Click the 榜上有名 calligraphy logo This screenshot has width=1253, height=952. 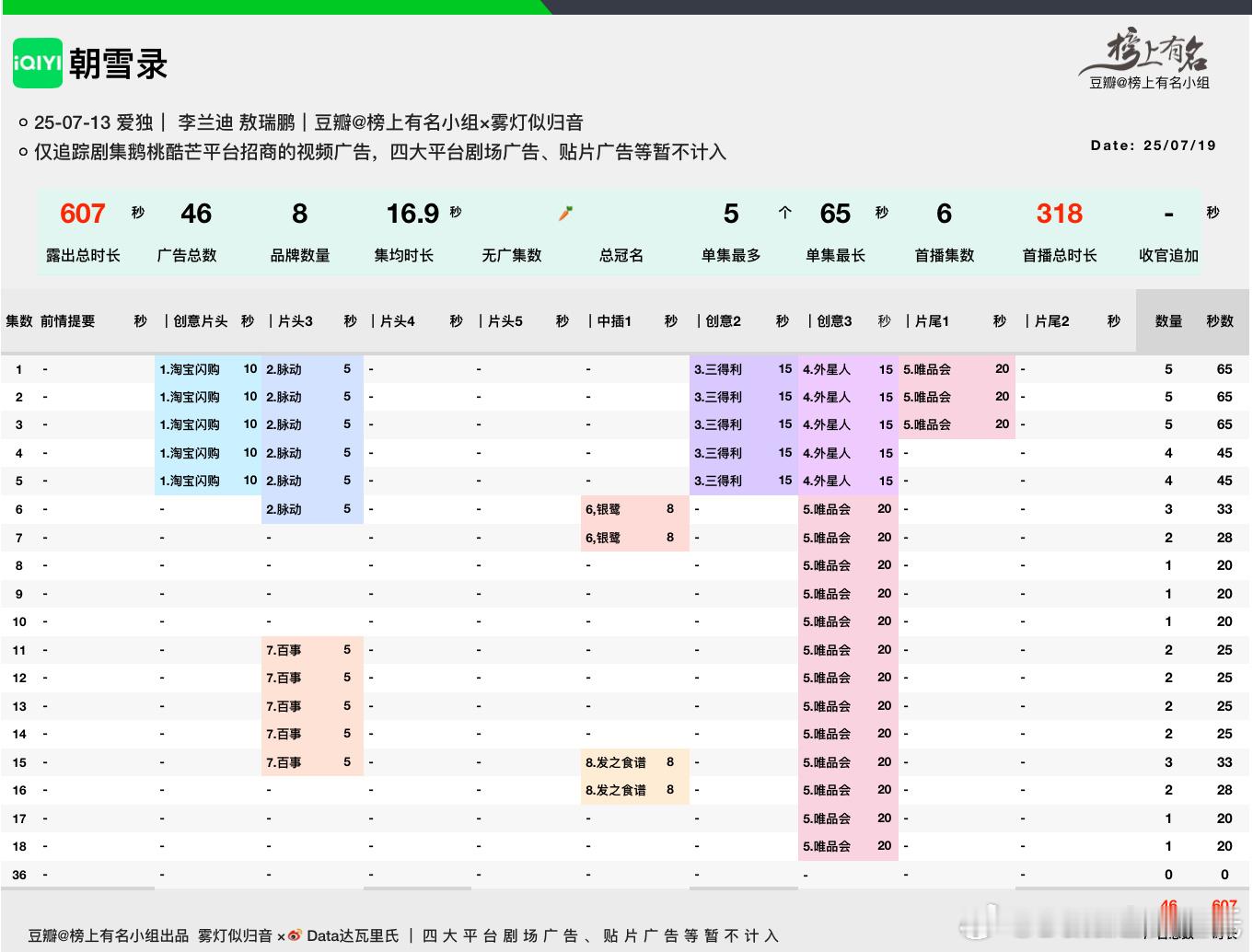1146,52
